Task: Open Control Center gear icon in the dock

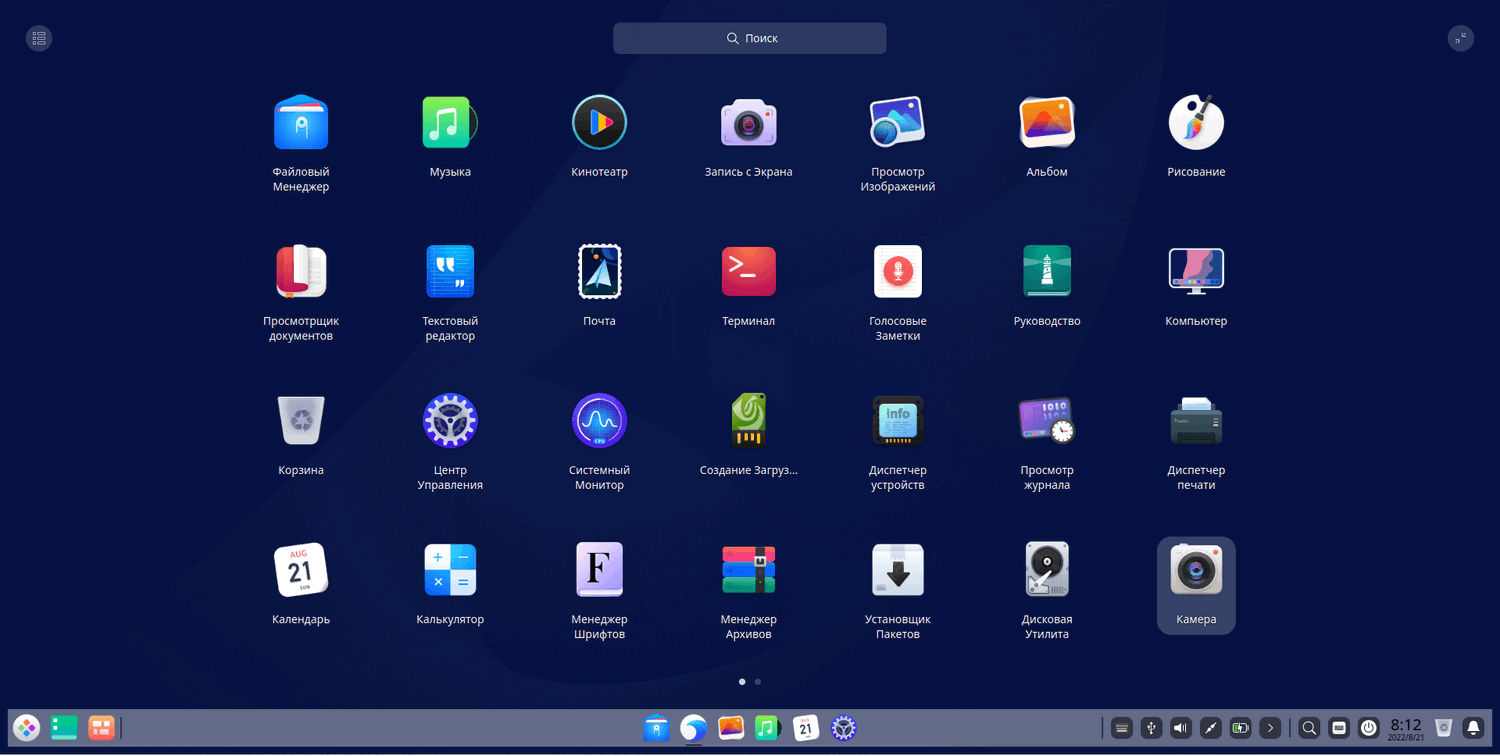Action: pyautogui.click(x=844, y=728)
